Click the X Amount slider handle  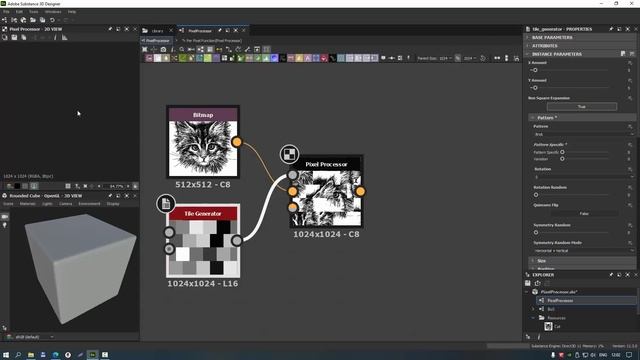click(x=535, y=70)
